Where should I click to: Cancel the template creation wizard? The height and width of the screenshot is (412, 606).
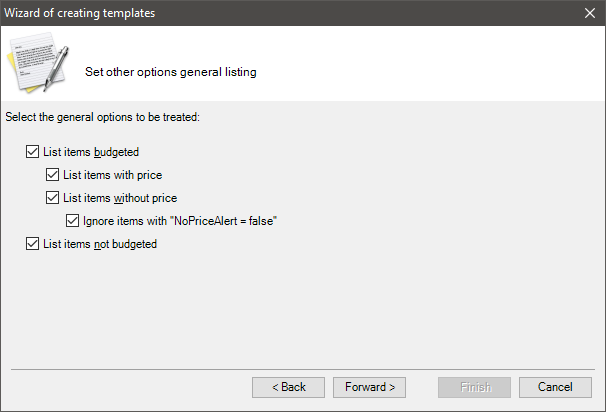555,387
